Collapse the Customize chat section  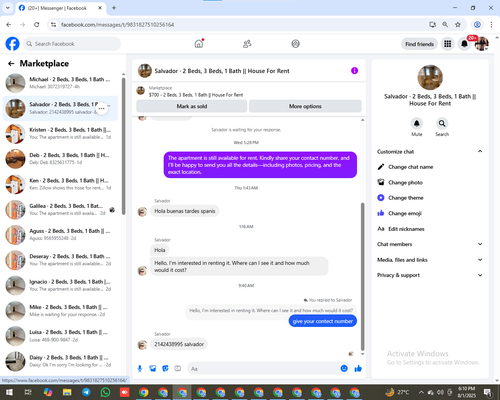point(480,151)
